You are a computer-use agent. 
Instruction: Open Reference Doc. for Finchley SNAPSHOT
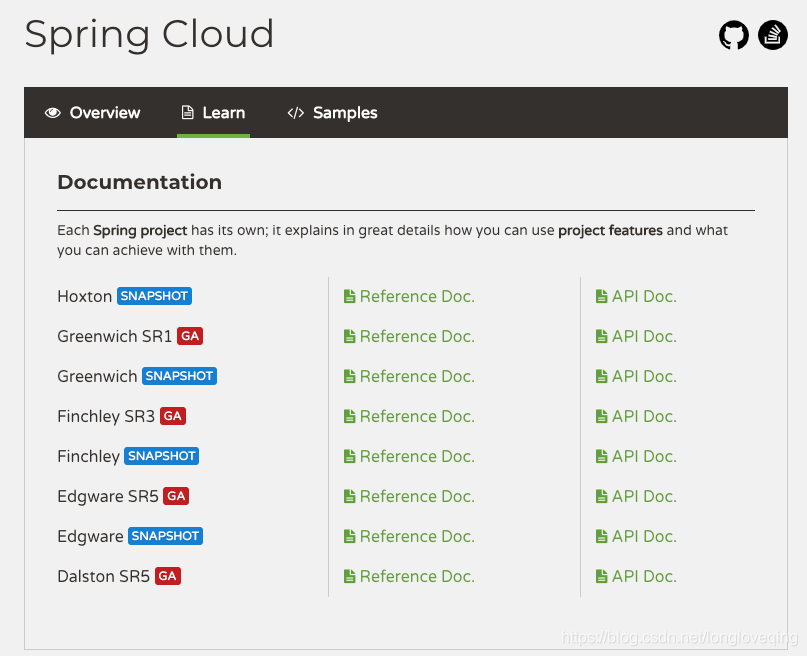(x=409, y=456)
